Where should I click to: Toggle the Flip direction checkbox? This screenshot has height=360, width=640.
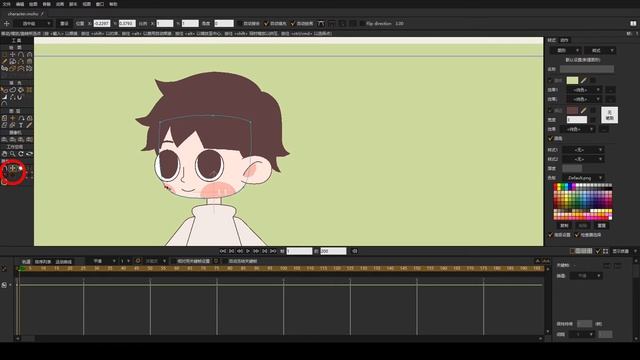(x=362, y=24)
